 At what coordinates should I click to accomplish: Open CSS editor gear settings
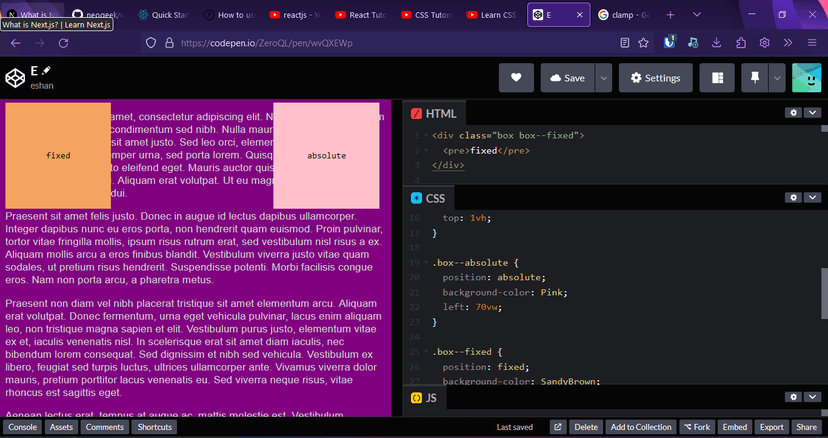point(793,198)
